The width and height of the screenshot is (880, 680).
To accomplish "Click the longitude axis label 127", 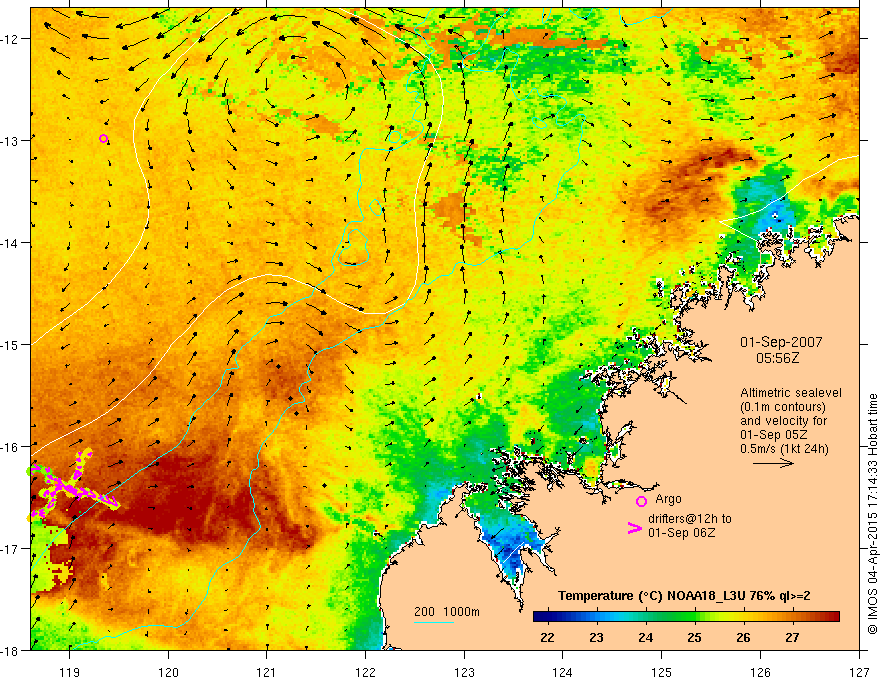I will coord(859,672).
